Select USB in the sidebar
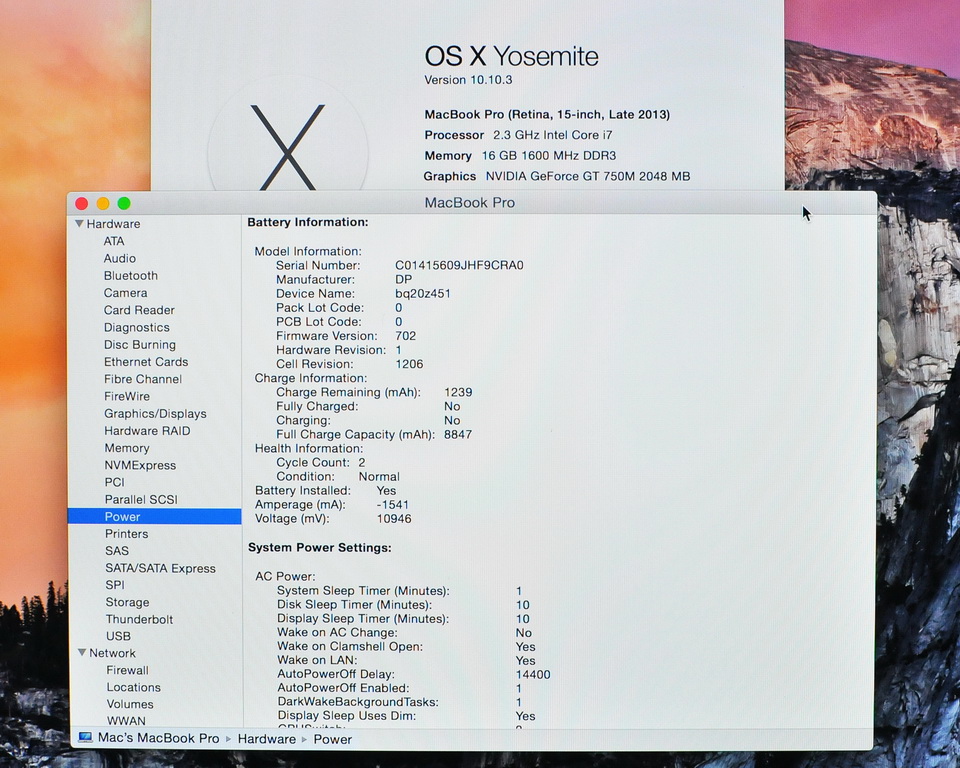The width and height of the screenshot is (960, 768). pos(118,636)
